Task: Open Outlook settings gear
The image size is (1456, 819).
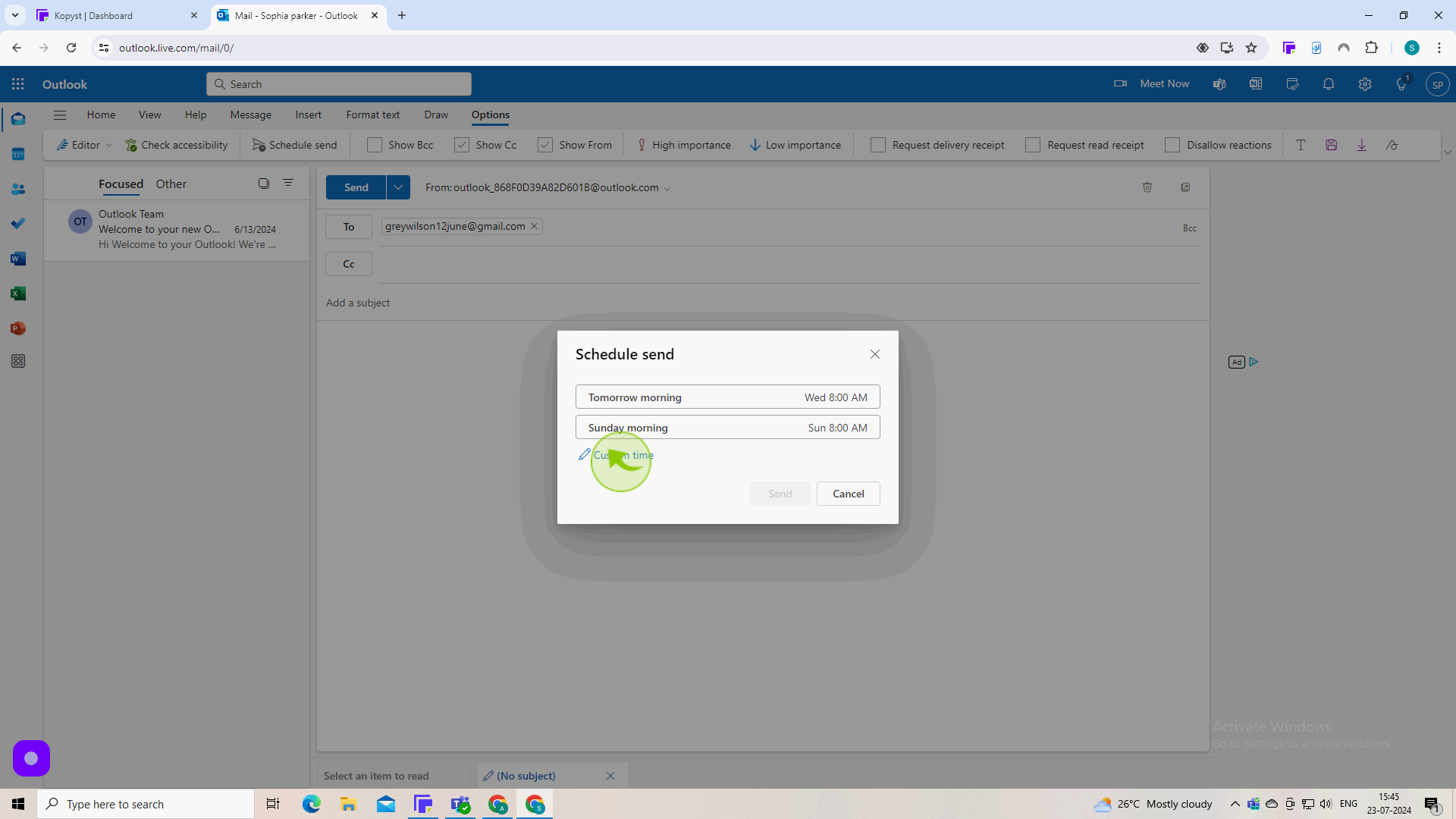Action: [1365, 84]
